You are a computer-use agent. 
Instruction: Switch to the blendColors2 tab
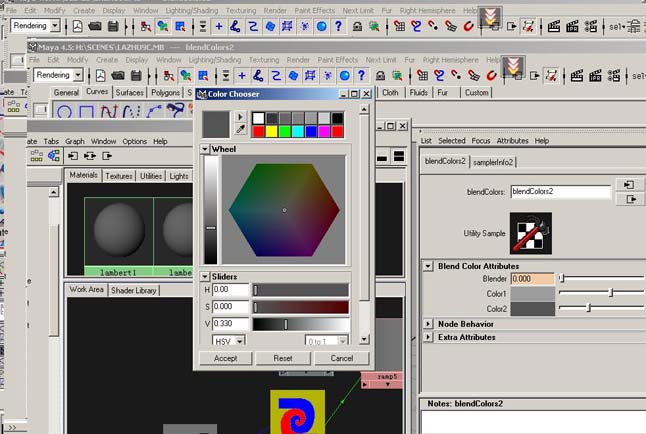[x=445, y=161]
